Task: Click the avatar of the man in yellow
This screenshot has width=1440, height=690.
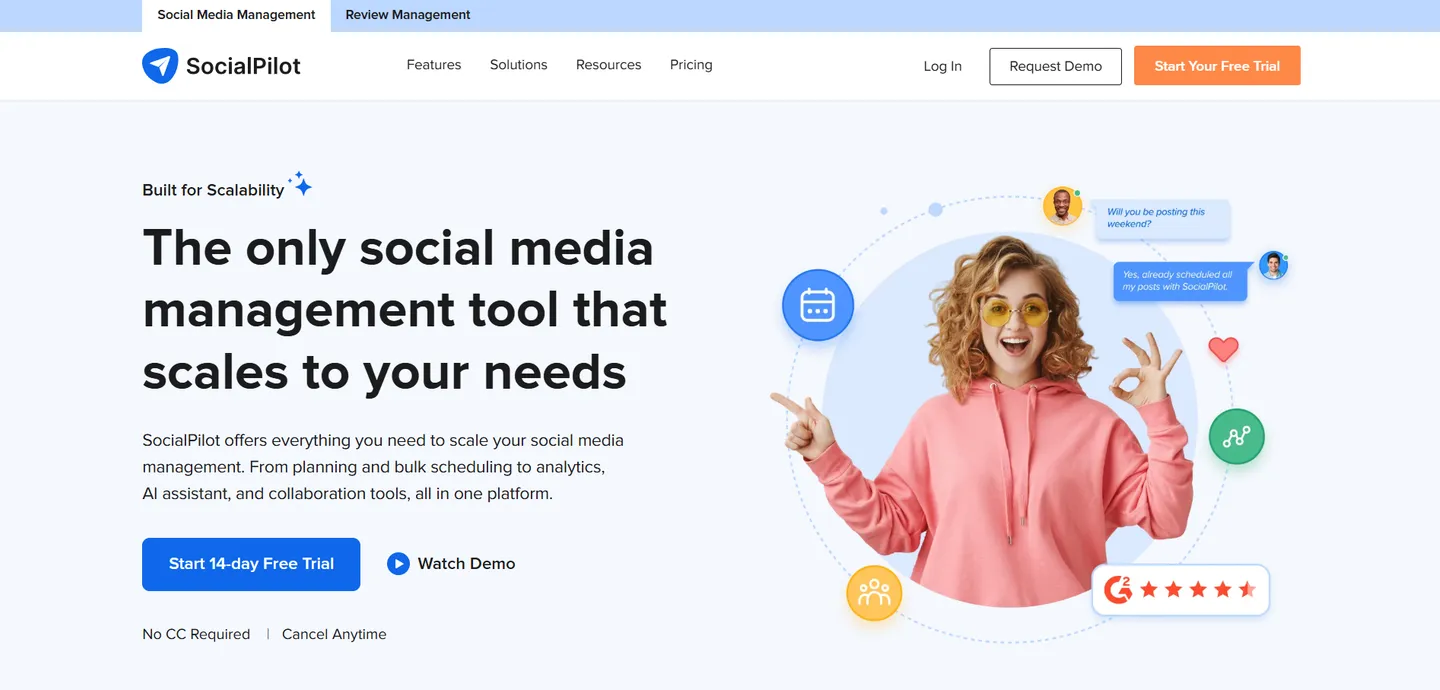Action: (1062, 206)
